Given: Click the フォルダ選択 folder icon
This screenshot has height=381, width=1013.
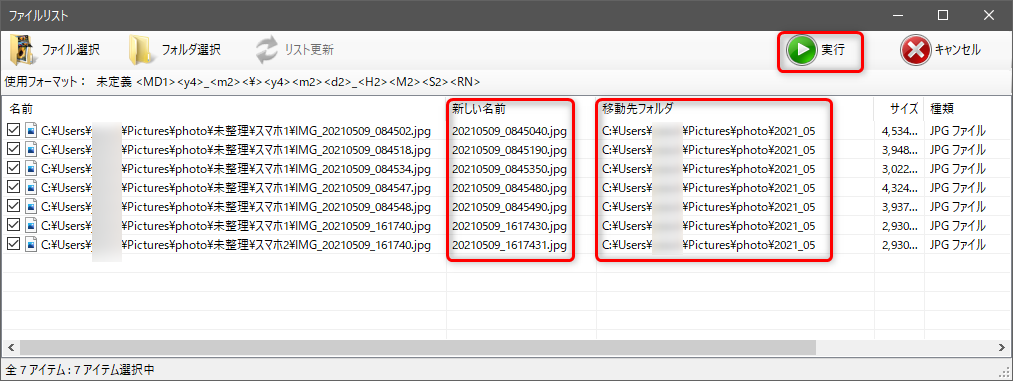Looking at the screenshot, I should click(x=140, y=50).
